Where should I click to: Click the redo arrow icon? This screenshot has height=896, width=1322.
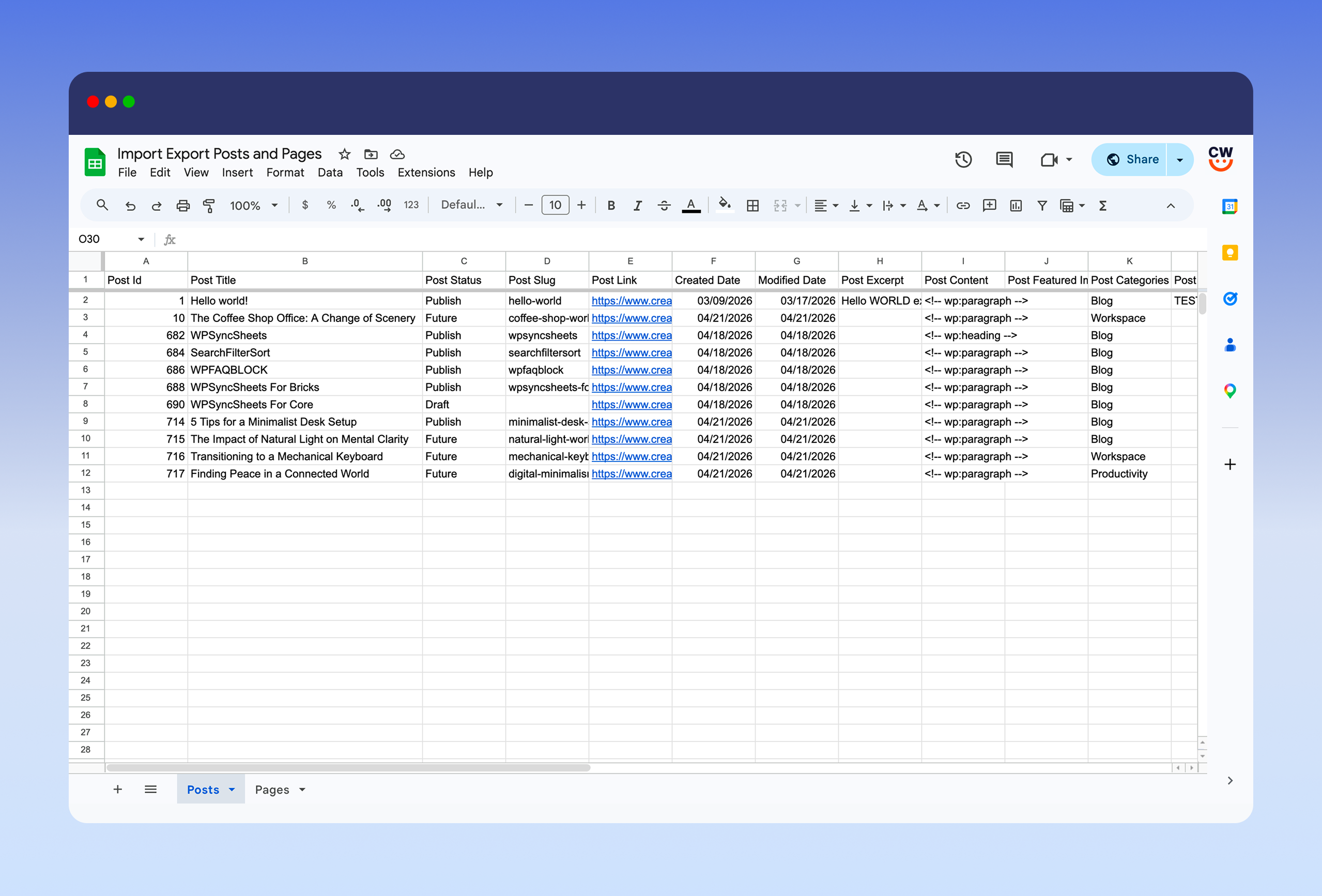click(157, 205)
